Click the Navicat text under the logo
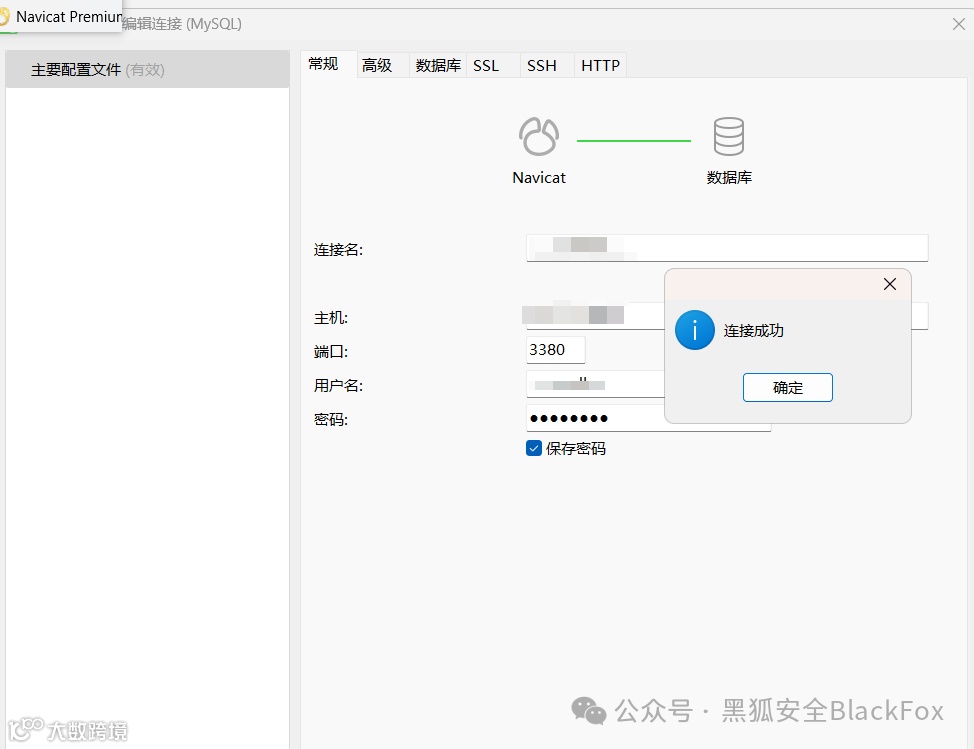 click(539, 178)
